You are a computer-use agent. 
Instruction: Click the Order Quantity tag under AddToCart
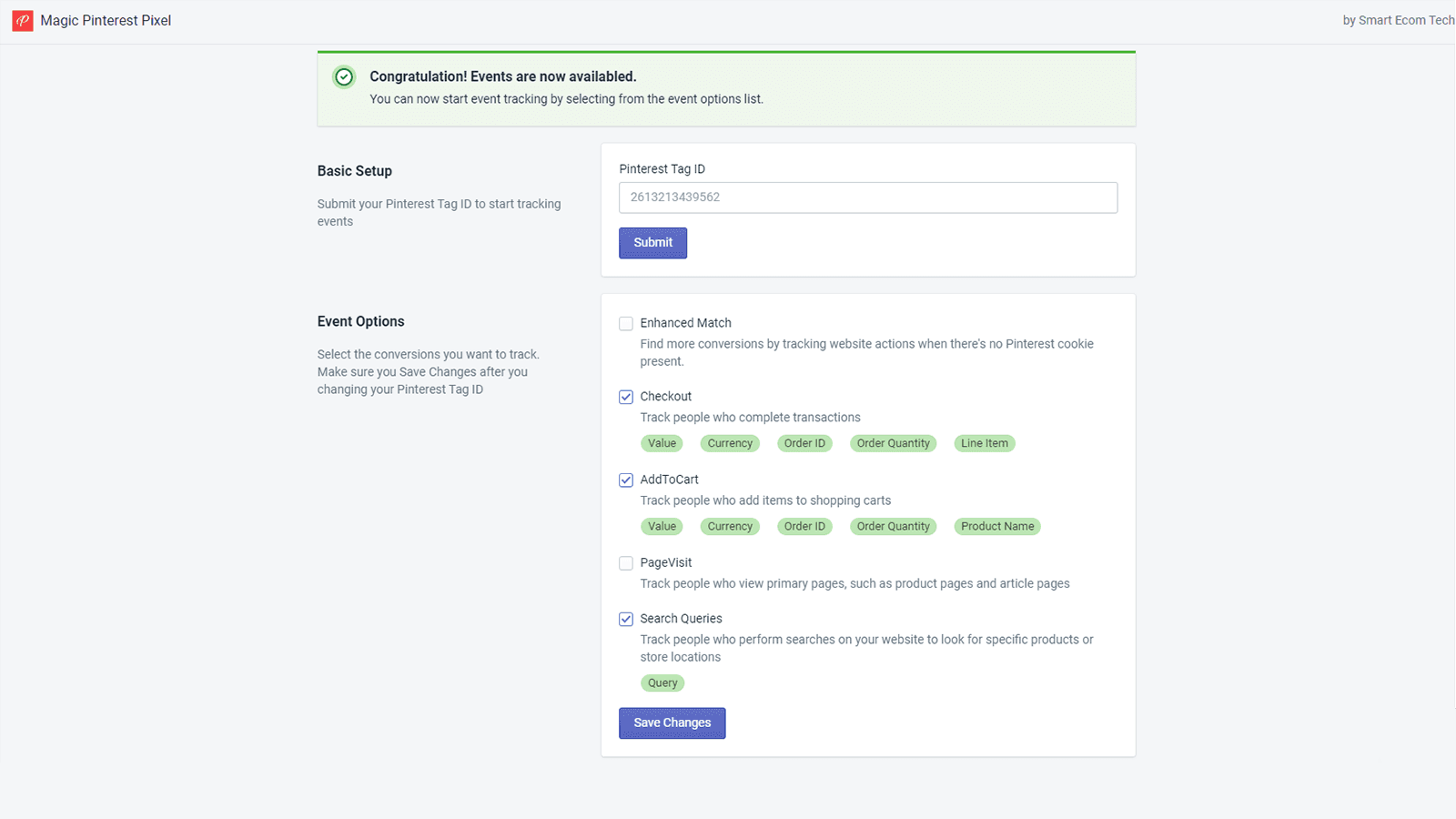click(893, 527)
